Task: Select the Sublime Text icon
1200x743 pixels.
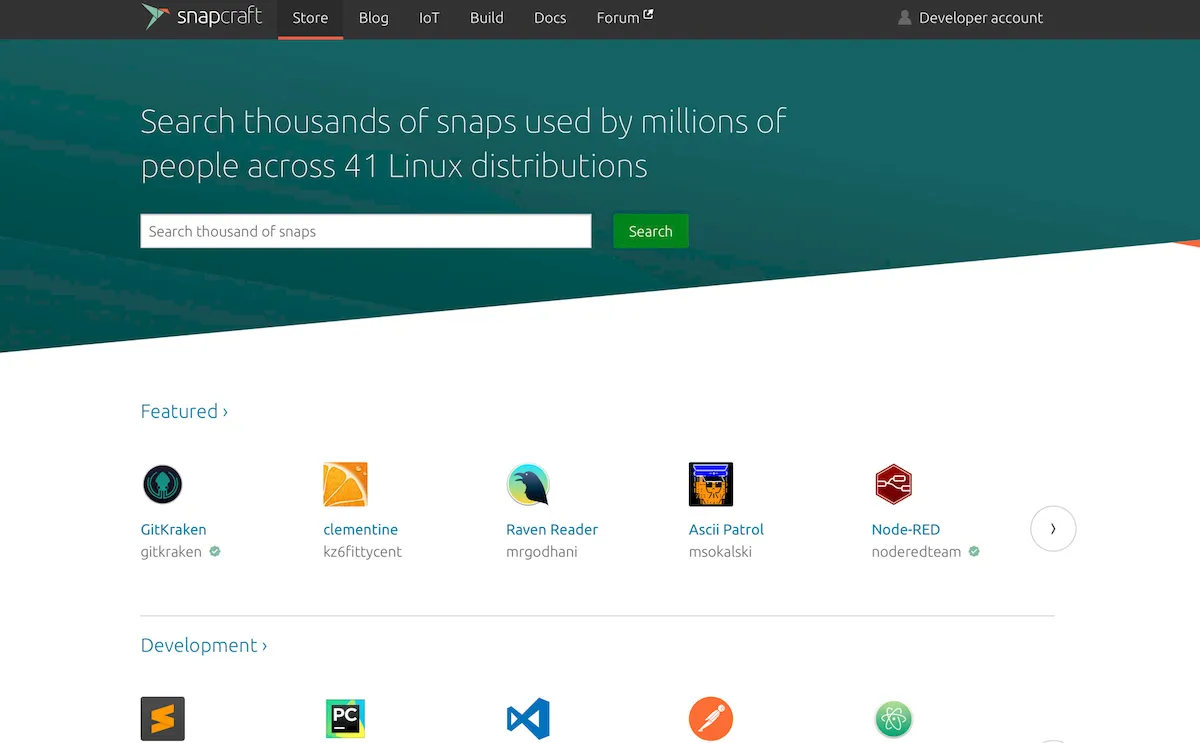Action: (163, 718)
